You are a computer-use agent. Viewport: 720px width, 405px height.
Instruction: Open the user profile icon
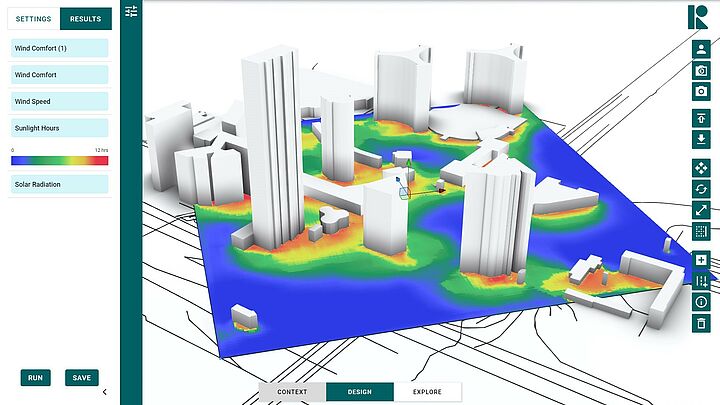[701, 50]
